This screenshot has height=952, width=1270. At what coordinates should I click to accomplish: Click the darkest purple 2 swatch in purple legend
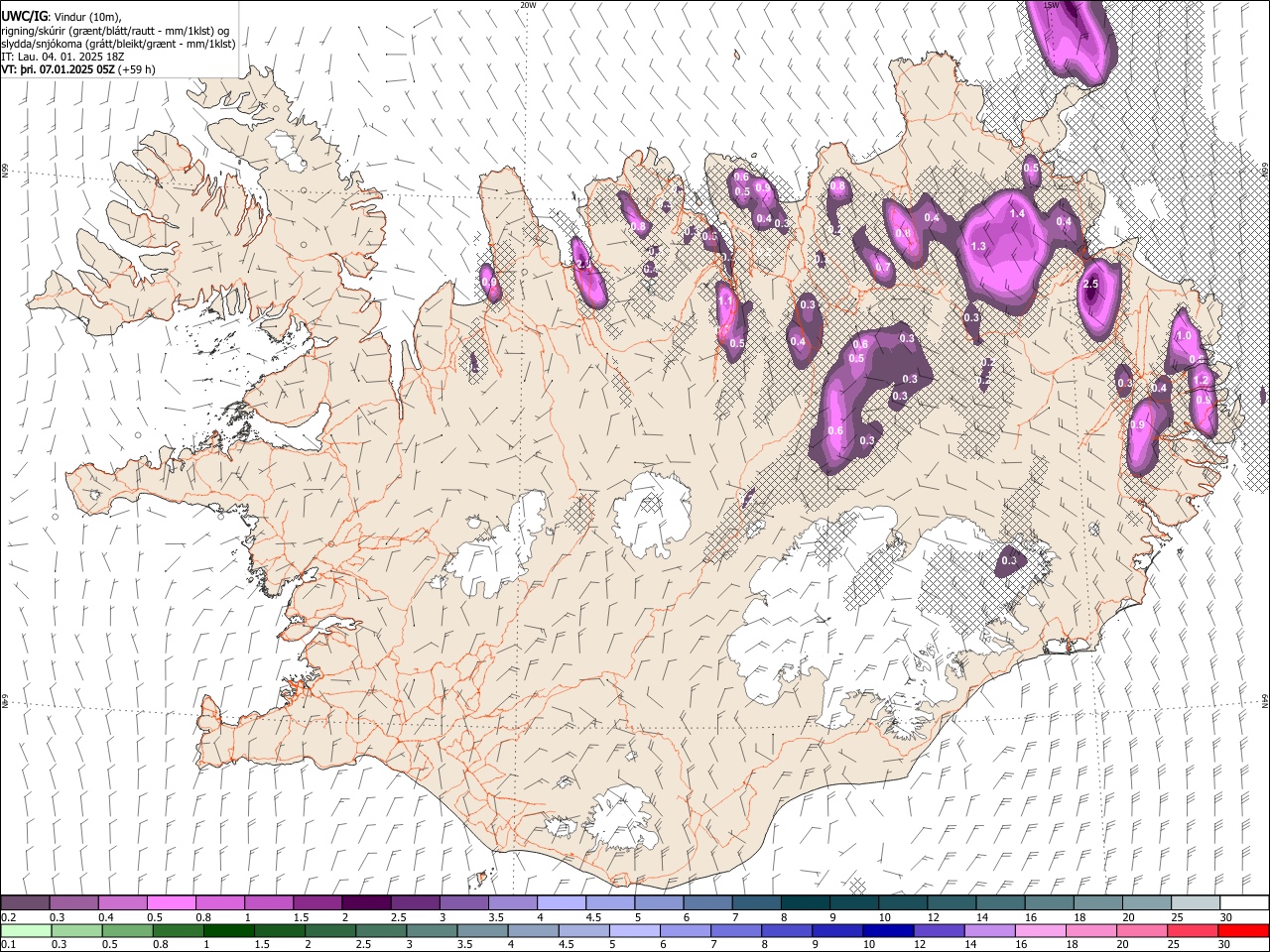point(366,902)
